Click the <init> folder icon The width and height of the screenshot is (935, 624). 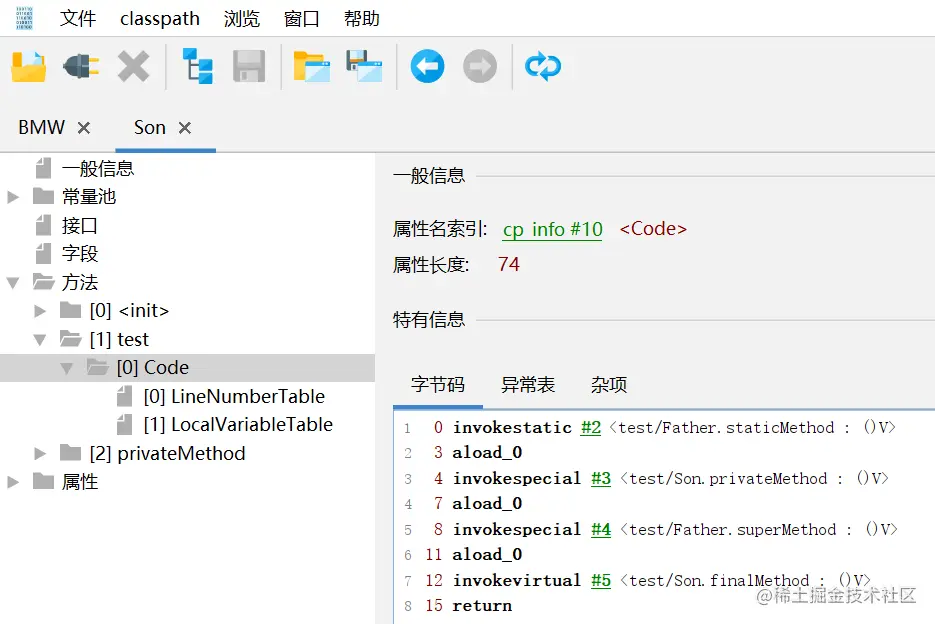(x=70, y=310)
